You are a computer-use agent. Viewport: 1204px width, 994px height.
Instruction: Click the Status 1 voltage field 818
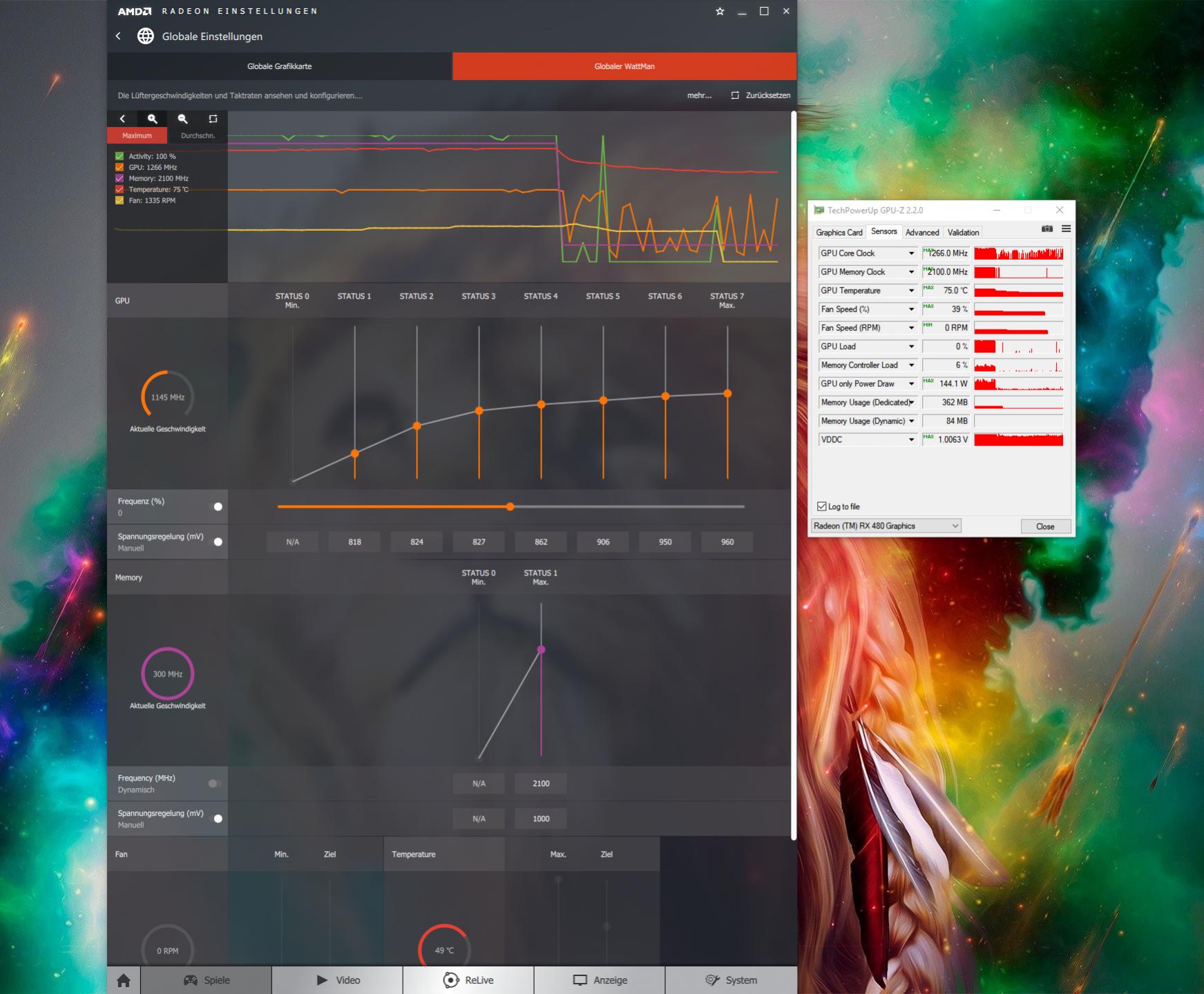pyautogui.click(x=354, y=542)
